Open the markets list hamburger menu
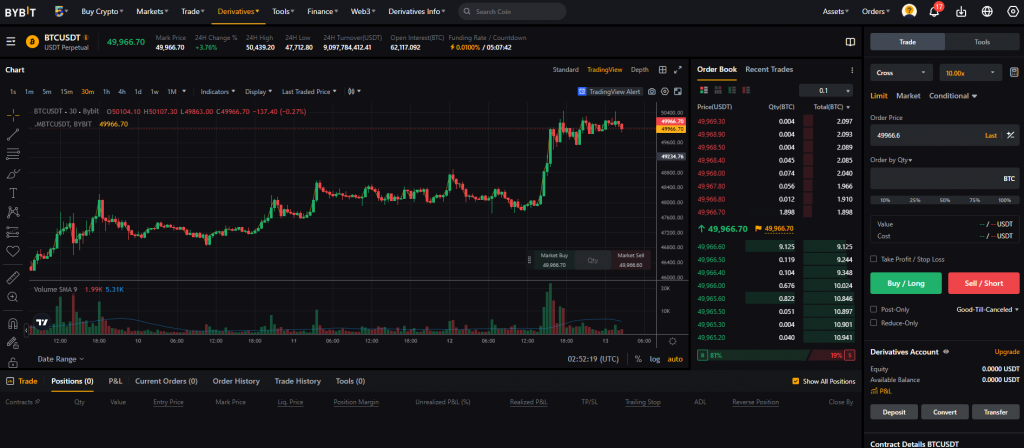Screen dimensions: 1024x448 (10, 42)
